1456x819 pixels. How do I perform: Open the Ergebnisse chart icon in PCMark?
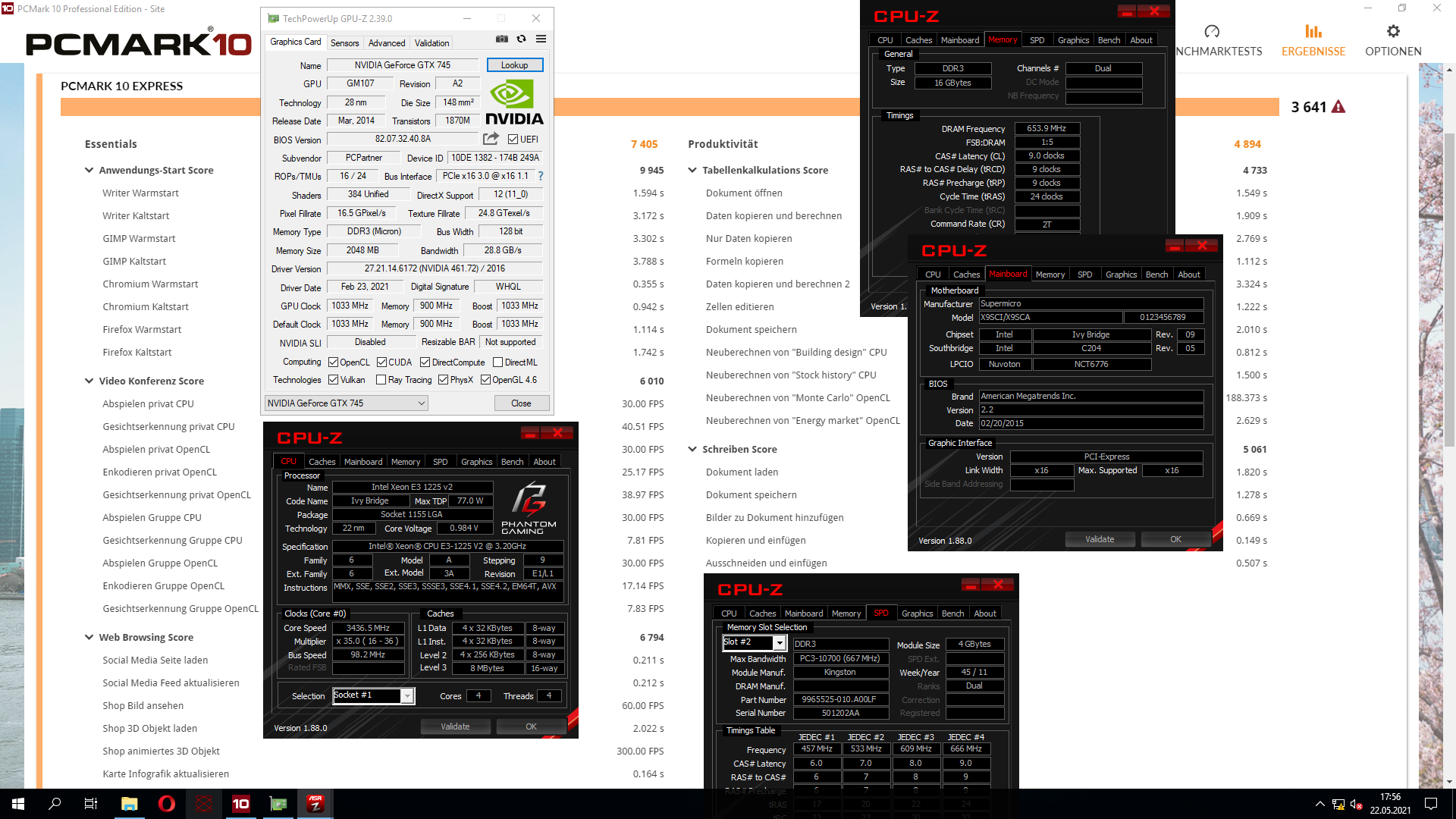[1313, 31]
